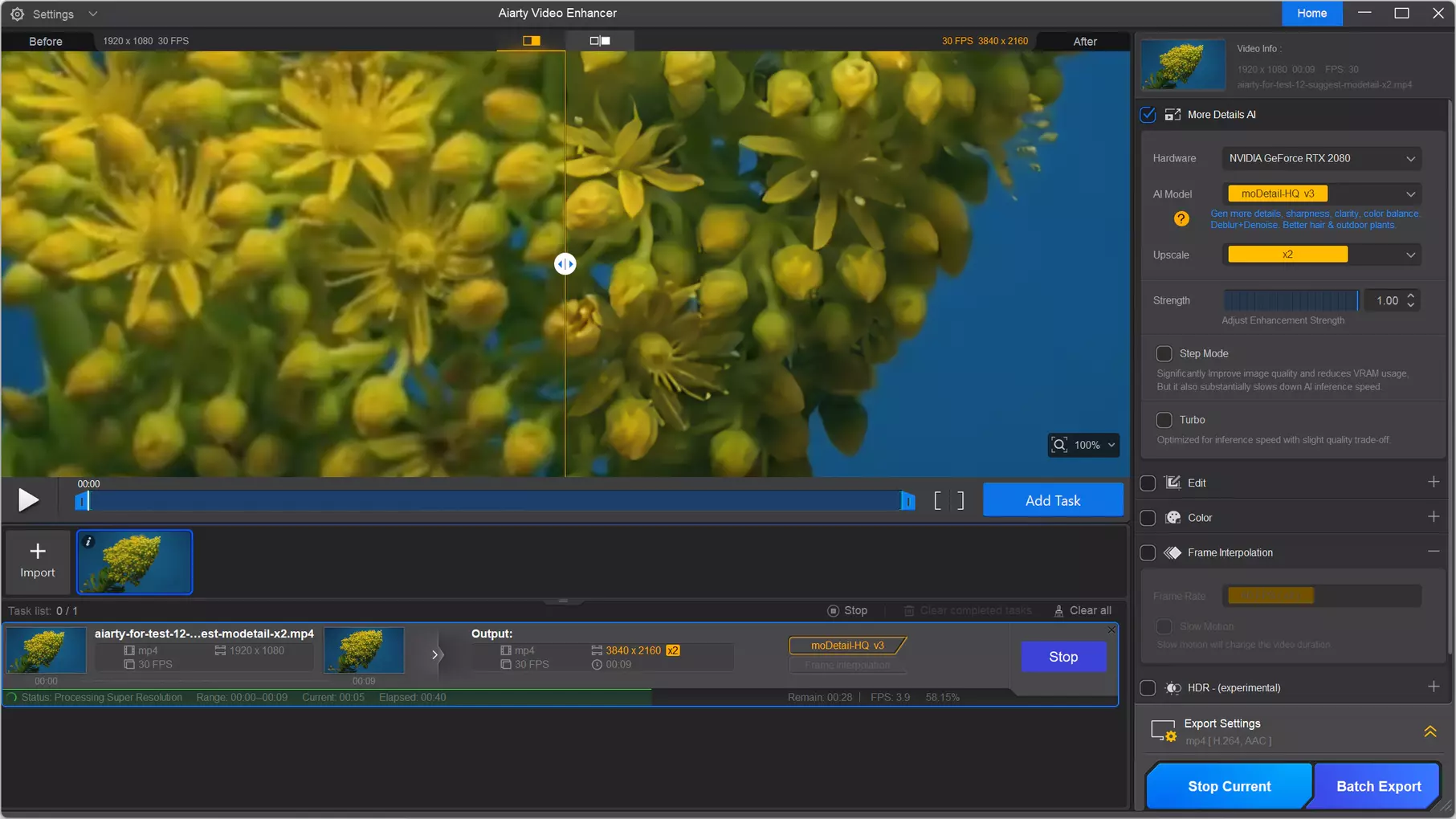Click the before/after comparison slider handle

point(565,264)
